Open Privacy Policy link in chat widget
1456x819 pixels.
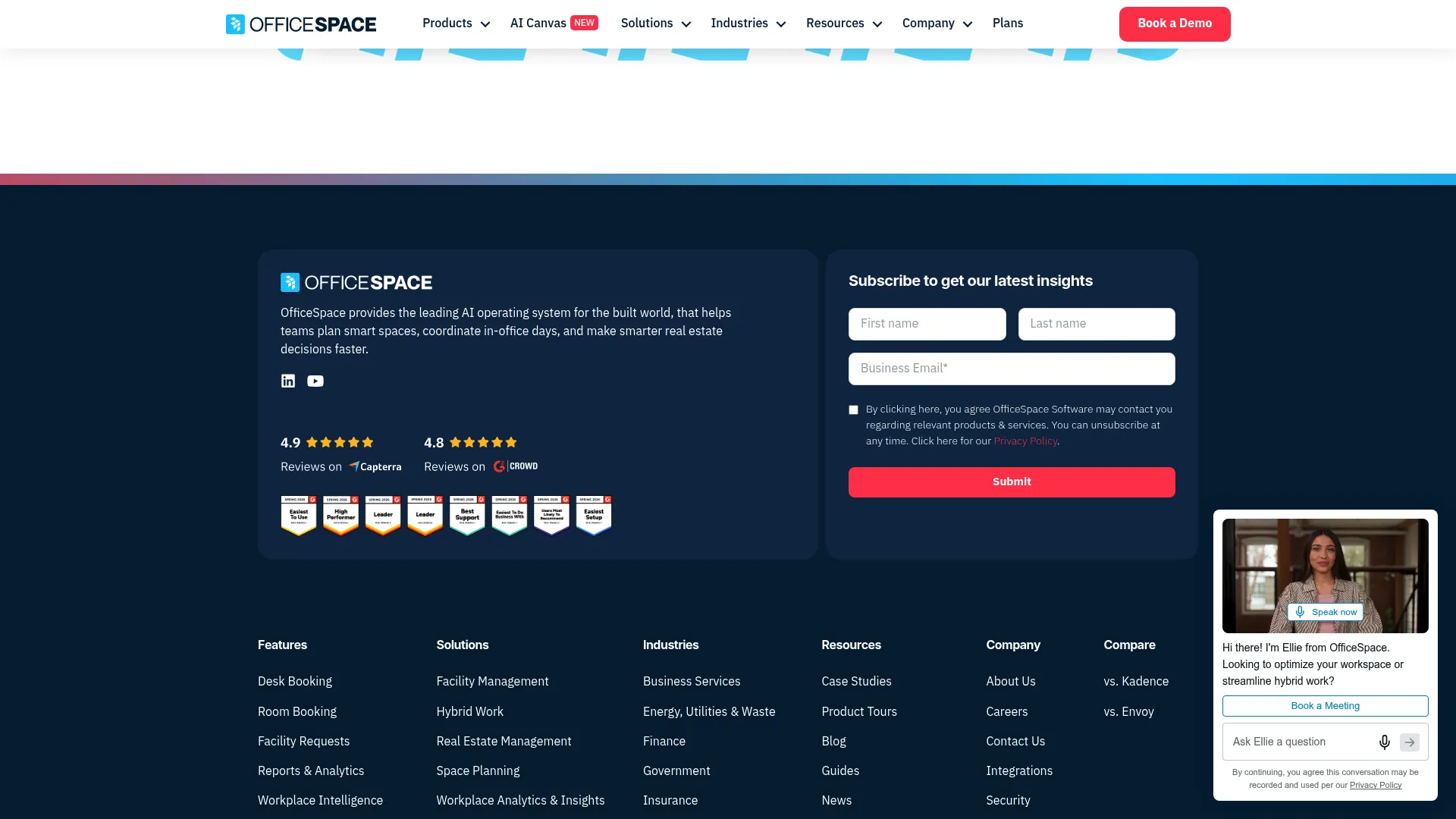coord(1376,785)
